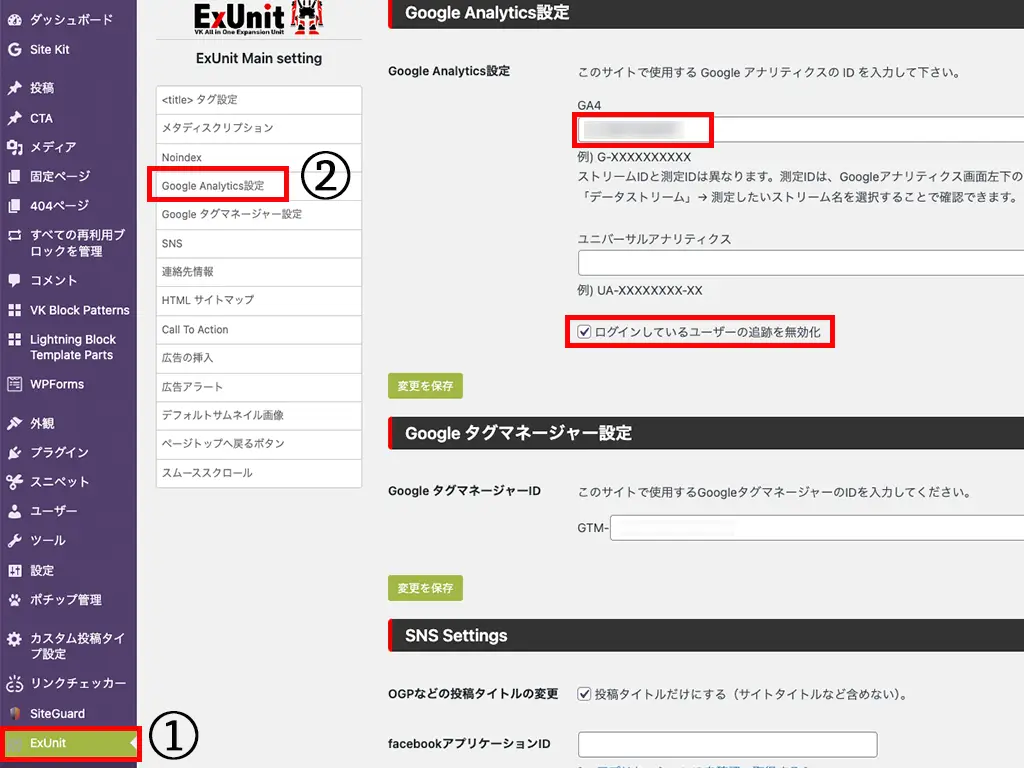Click the カスタム投稿タイプ設定 gear icon
The image size is (1024, 768).
[x=14, y=639]
